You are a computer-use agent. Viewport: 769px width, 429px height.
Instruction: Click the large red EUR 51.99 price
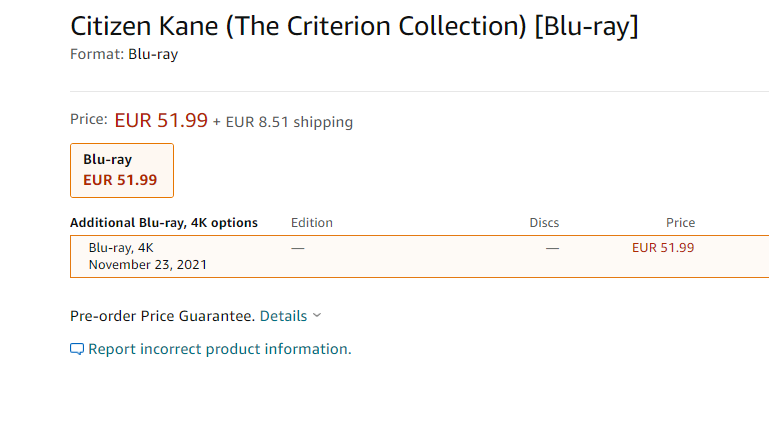tap(161, 120)
